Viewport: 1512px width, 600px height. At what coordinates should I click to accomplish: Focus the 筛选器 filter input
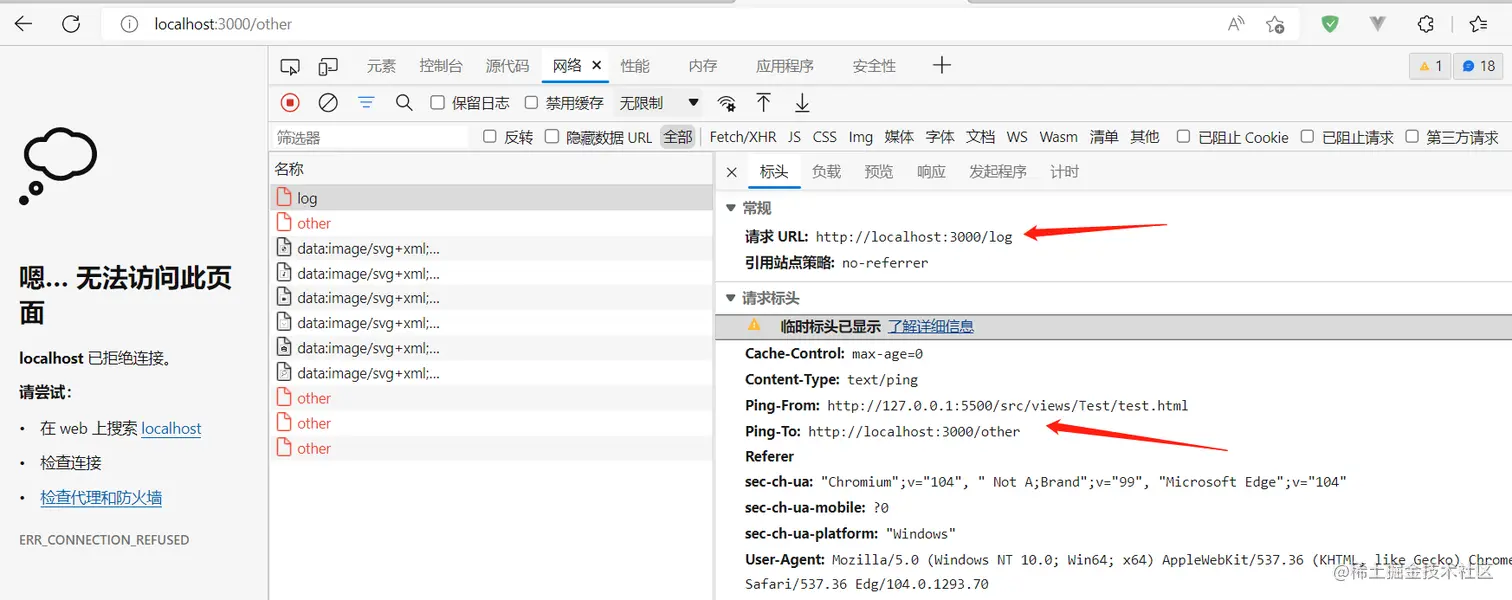click(370, 137)
